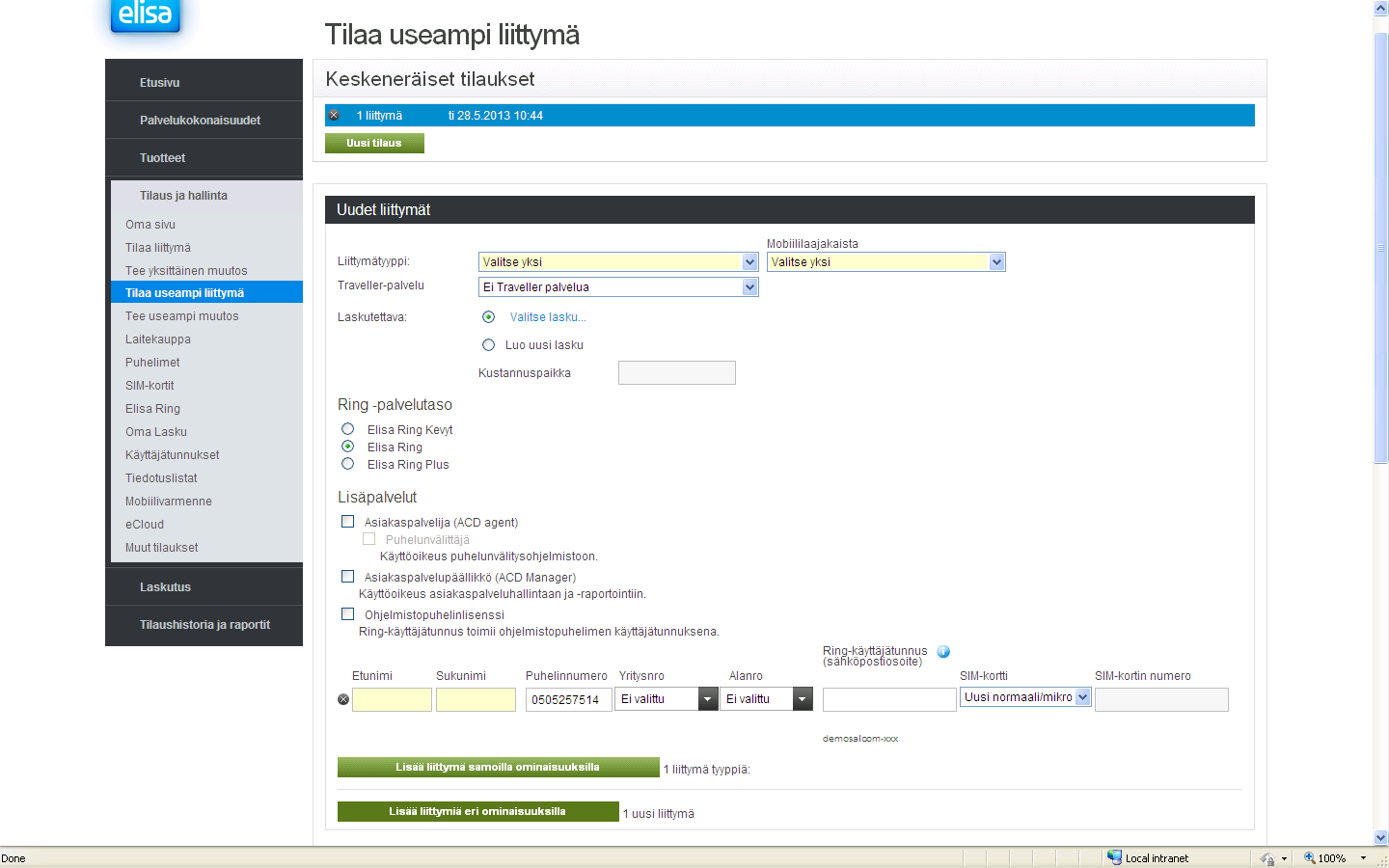Viewport: 1389px width, 868px height.
Task: Open Puhelimet link
Action: [x=152, y=363]
